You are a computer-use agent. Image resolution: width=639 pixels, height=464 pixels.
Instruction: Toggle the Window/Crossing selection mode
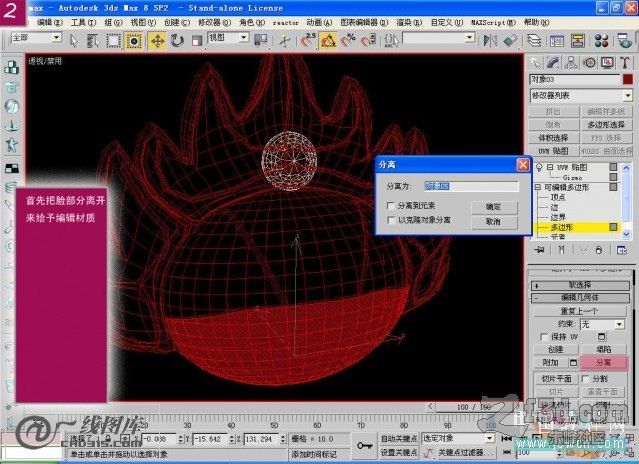pos(134,40)
